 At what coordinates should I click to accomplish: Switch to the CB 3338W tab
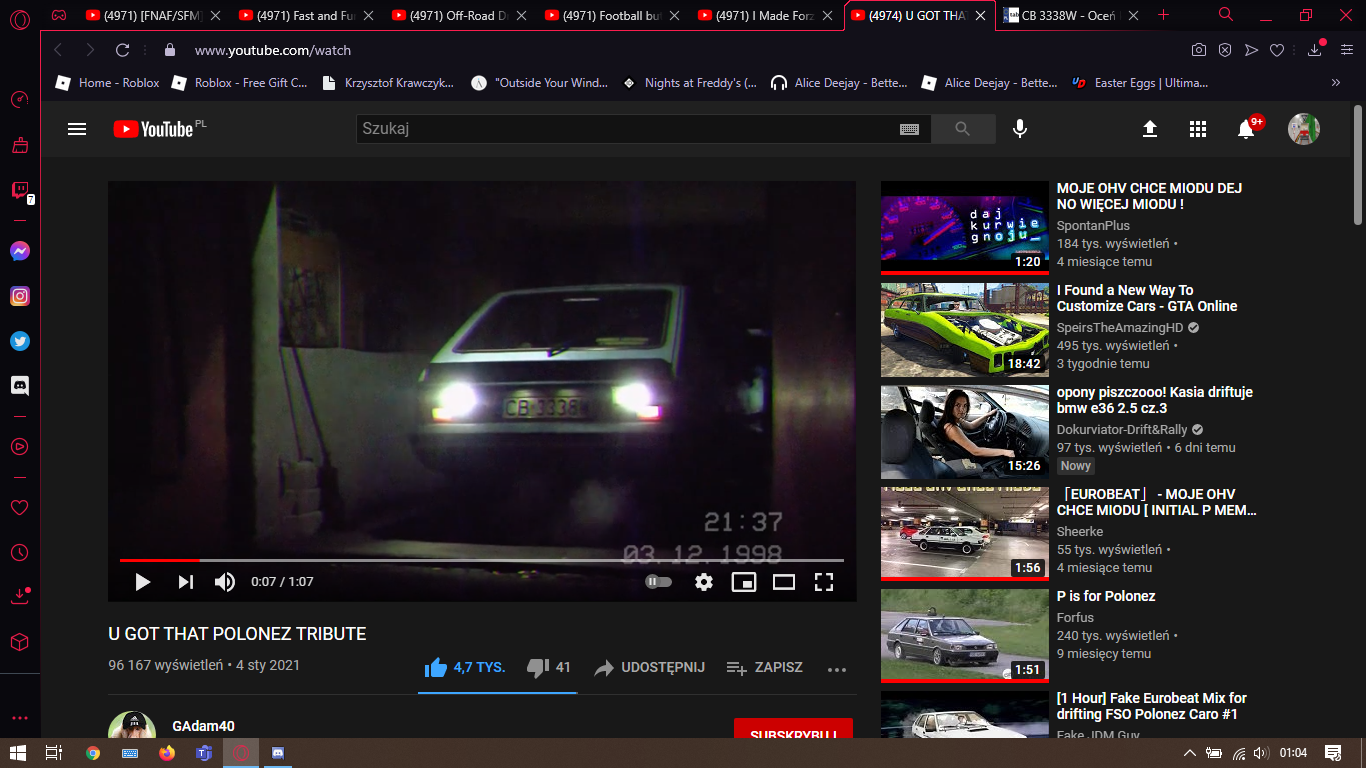(x=1071, y=15)
